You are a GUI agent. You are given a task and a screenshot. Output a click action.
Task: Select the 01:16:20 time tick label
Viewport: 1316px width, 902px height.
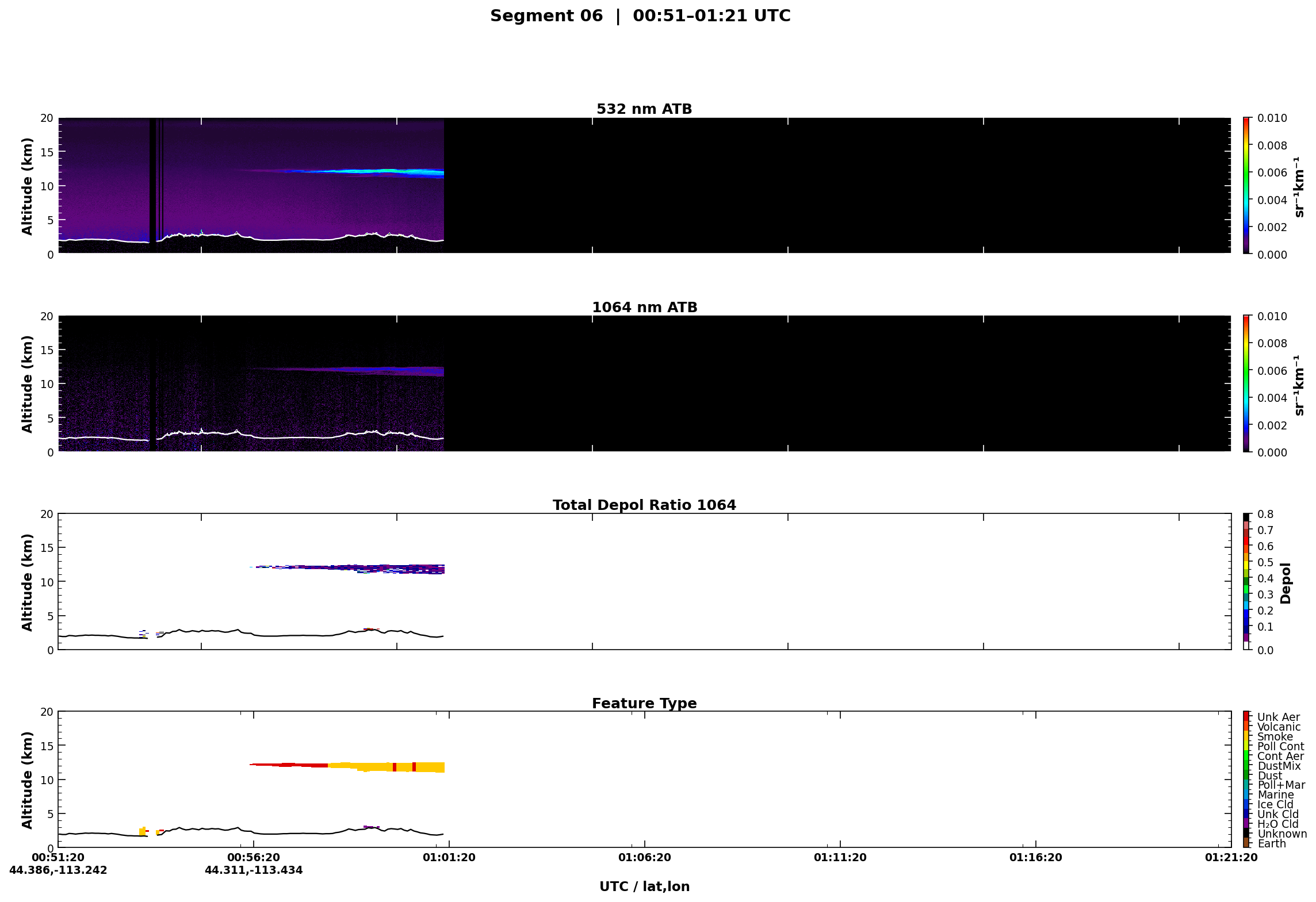pos(1035,857)
